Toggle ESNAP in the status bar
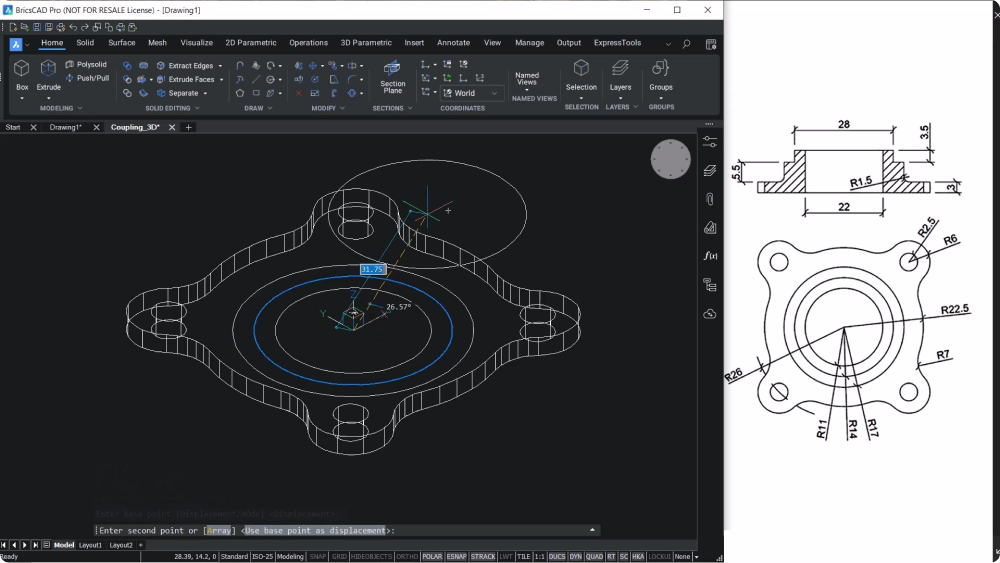The height and width of the screenshot is (563, 1000). [457, 556]
